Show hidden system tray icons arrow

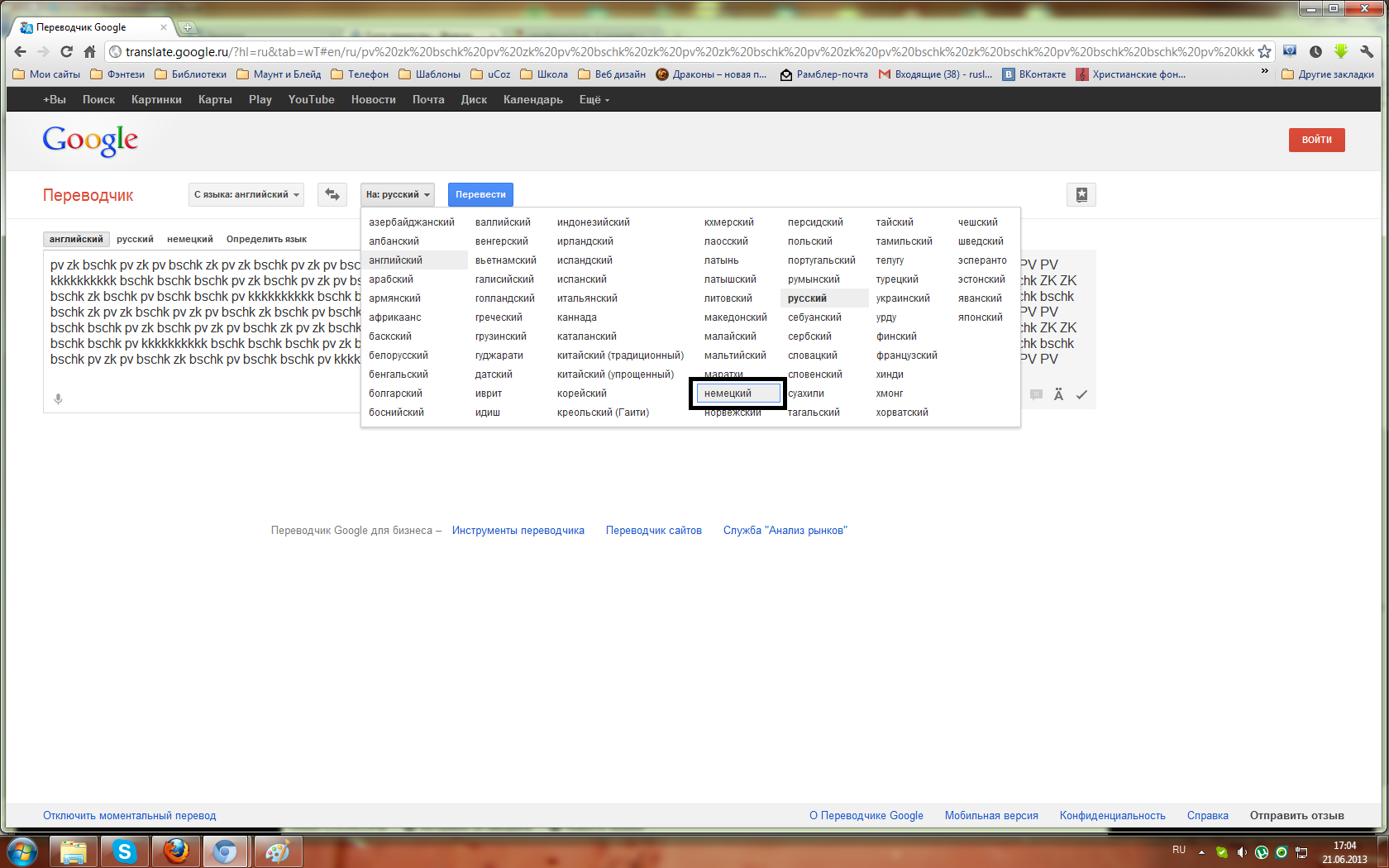(x=1201, y=851)
